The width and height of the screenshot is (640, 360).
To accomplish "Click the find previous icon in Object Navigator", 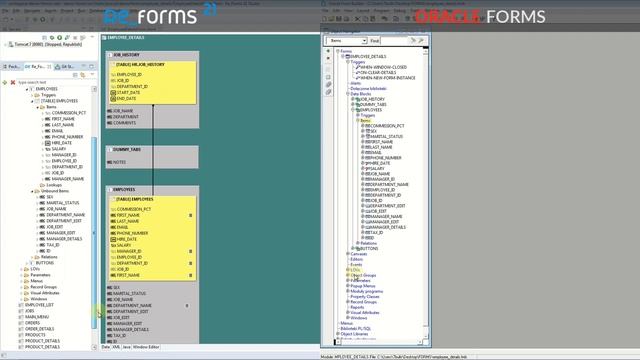I will [x=421, y=40].
